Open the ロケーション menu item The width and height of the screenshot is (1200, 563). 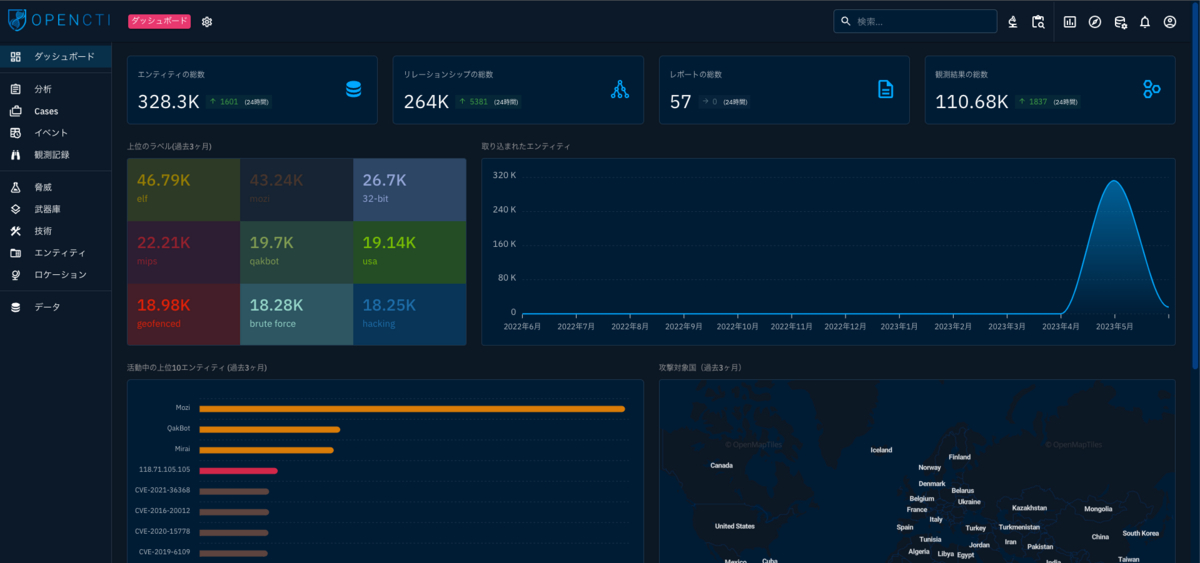click(56, 275)
